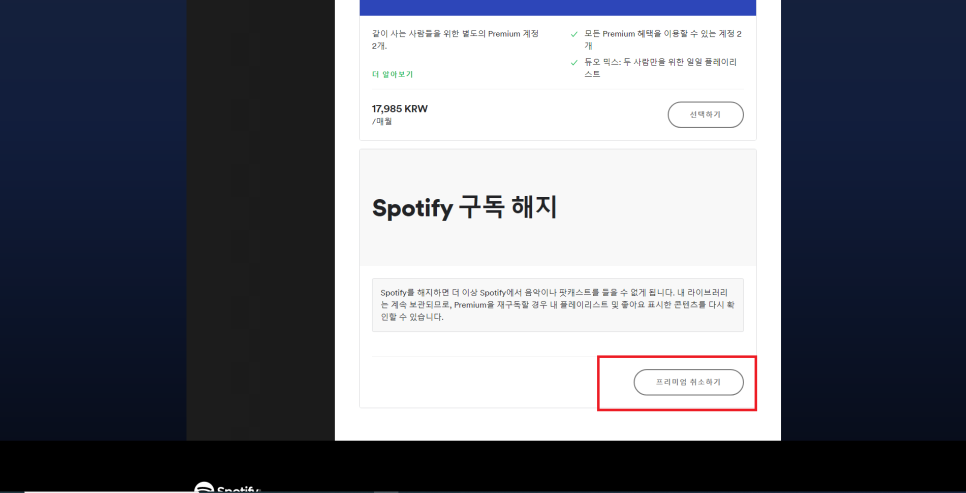Click the Spotify 구독 해지 heading
Image resolution: width=966 pixels, height=493 pixels.
tap(465, 208)
